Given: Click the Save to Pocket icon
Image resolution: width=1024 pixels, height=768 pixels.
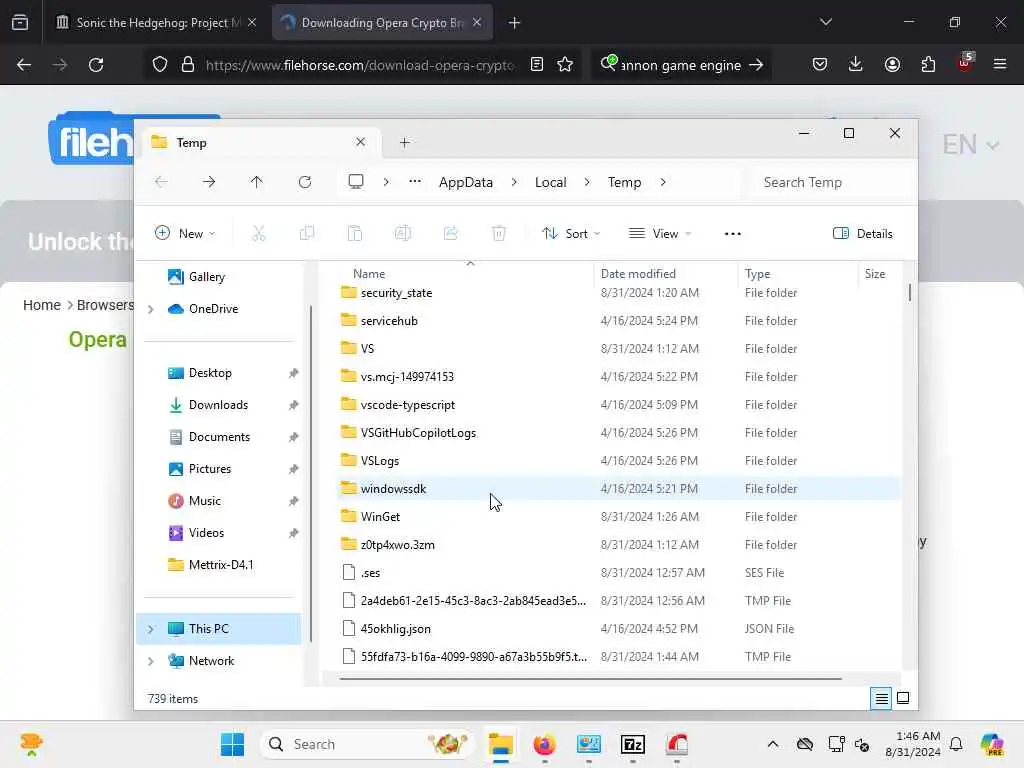Looking at the screenshot, I should 820,64.
